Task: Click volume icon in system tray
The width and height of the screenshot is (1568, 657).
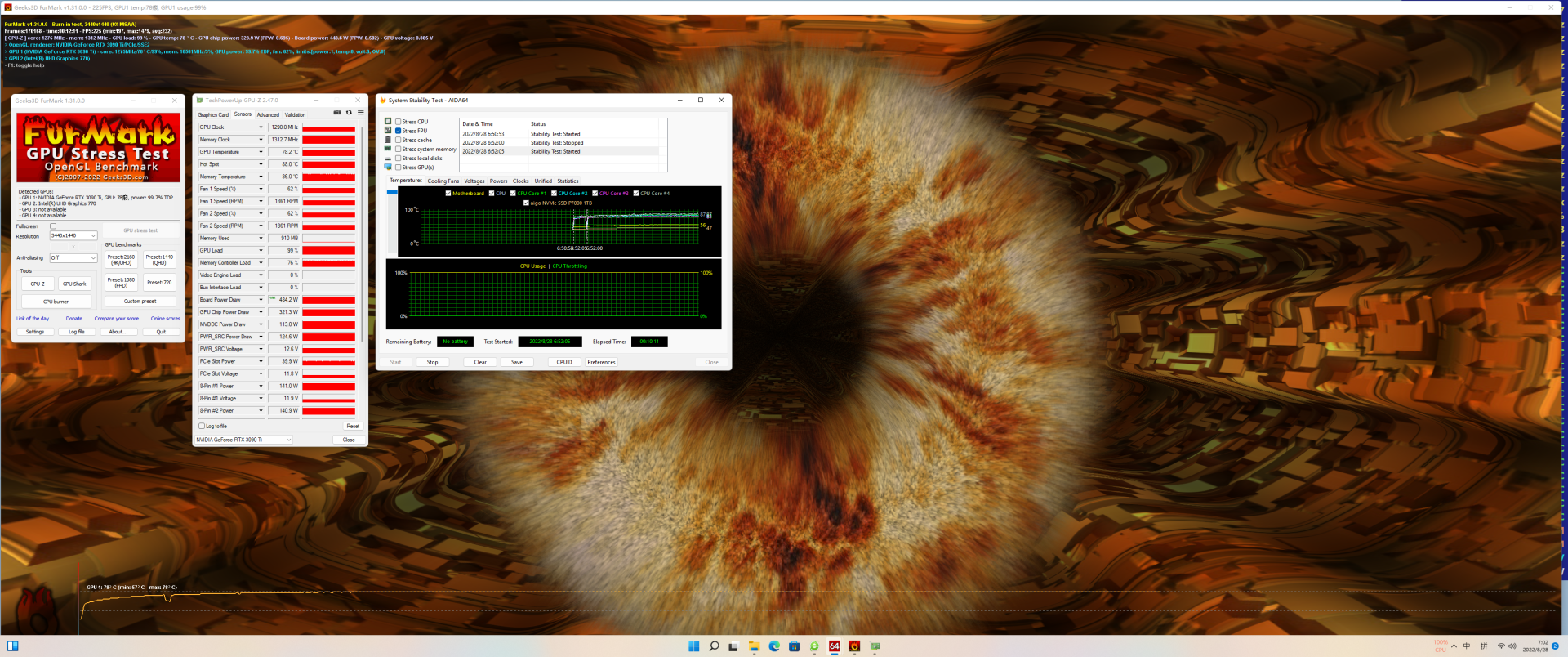Action: pos(1512,646)
